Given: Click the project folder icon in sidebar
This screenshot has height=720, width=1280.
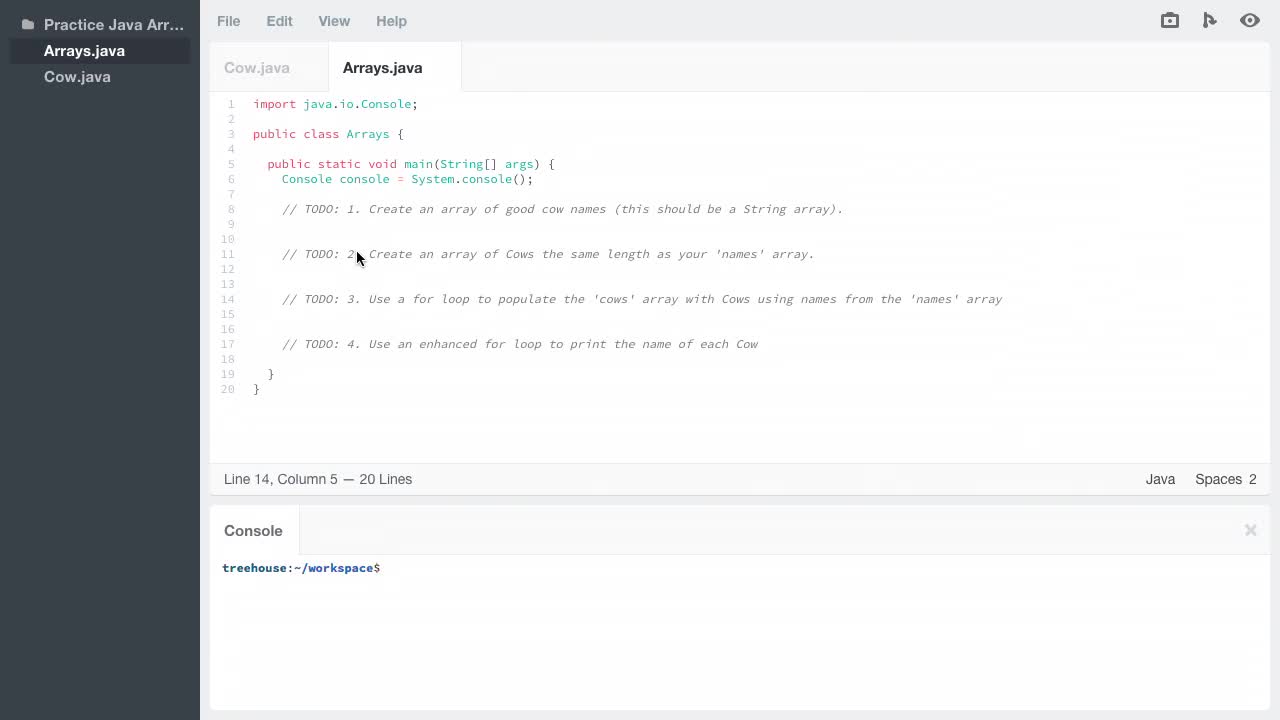Looking at the screenshot, I should pos(27,24).
